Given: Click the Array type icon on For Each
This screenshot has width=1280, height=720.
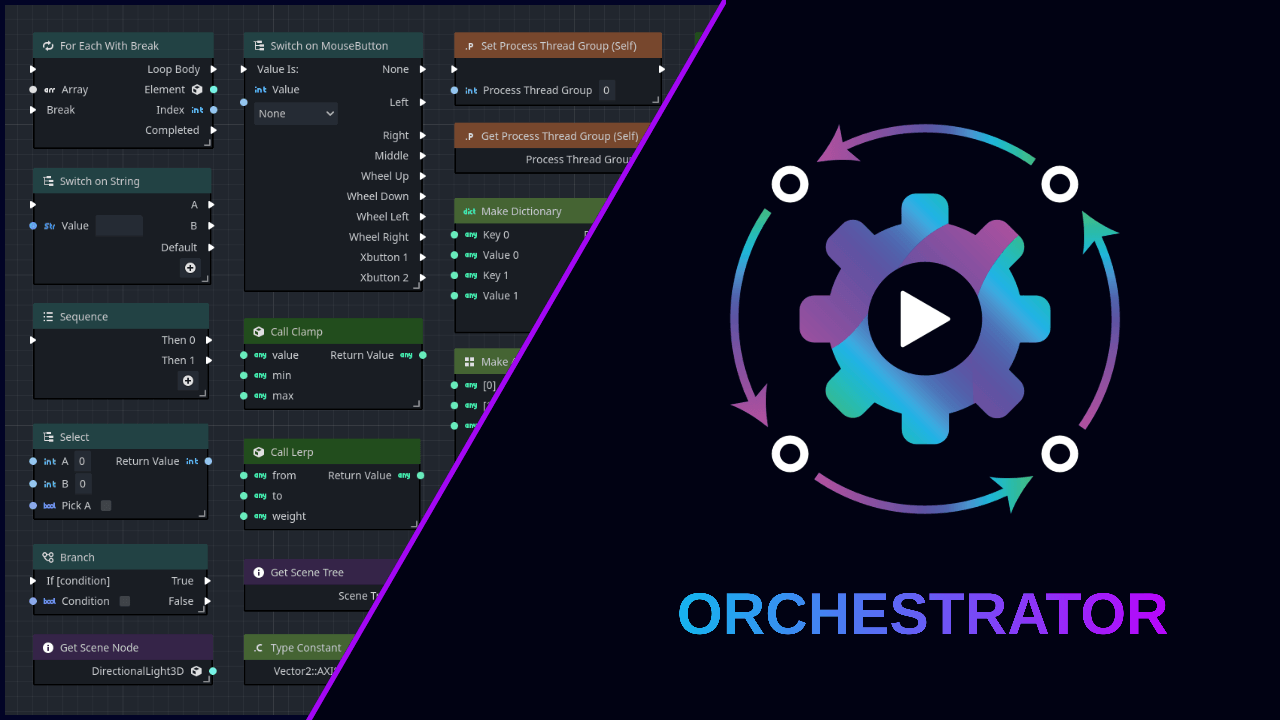Looking at the screenshot, I should [49, 90].
